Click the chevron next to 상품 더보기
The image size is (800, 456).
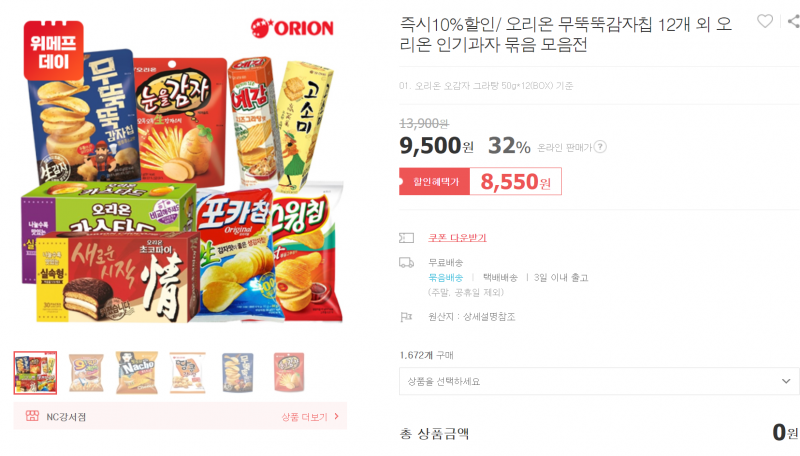coord(336,416)
